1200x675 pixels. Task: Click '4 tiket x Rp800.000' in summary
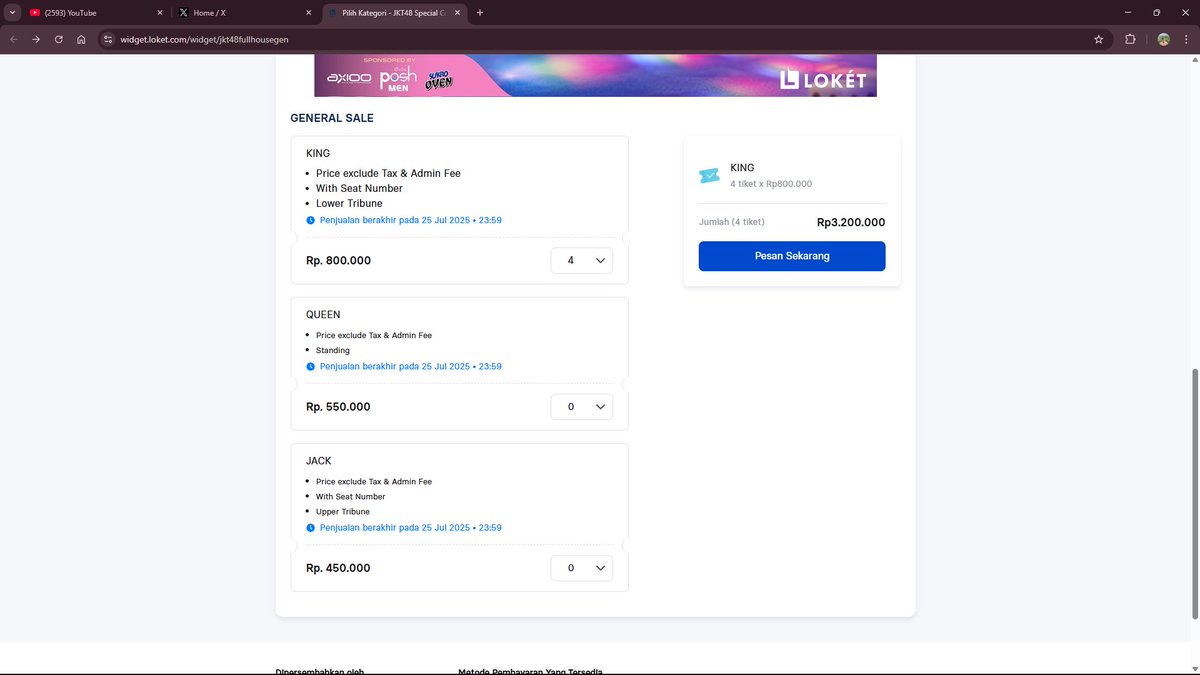click(771, 184)
